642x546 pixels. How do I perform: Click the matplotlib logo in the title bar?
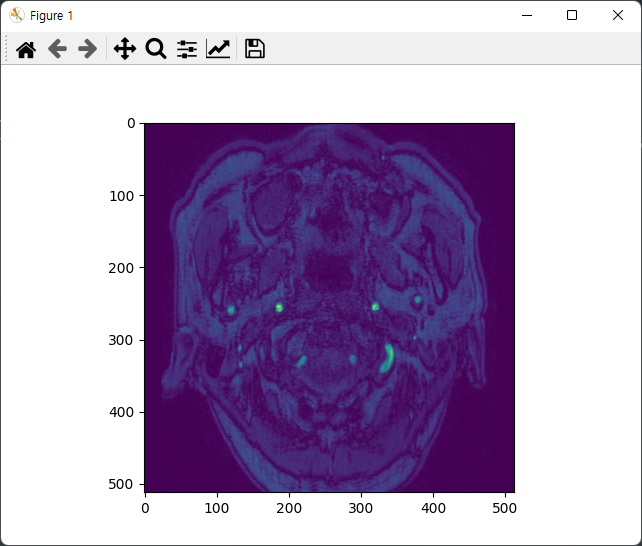tap(17, 16)
